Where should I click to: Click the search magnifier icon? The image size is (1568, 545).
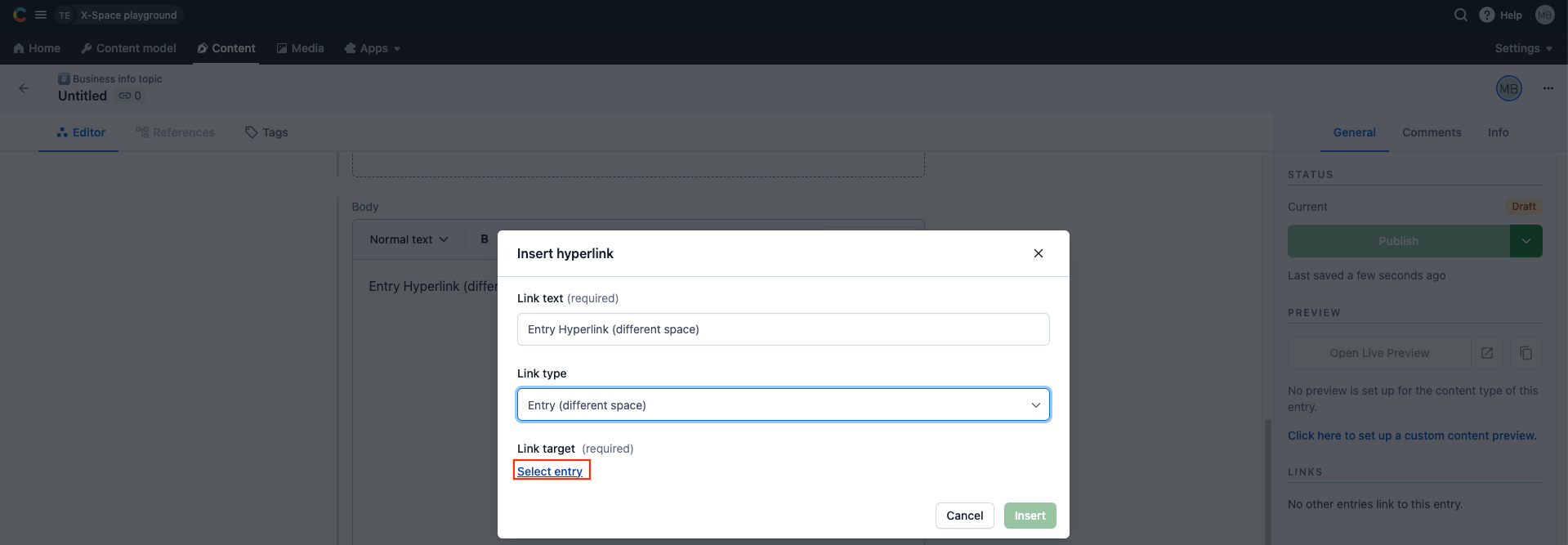point(1461,15)
